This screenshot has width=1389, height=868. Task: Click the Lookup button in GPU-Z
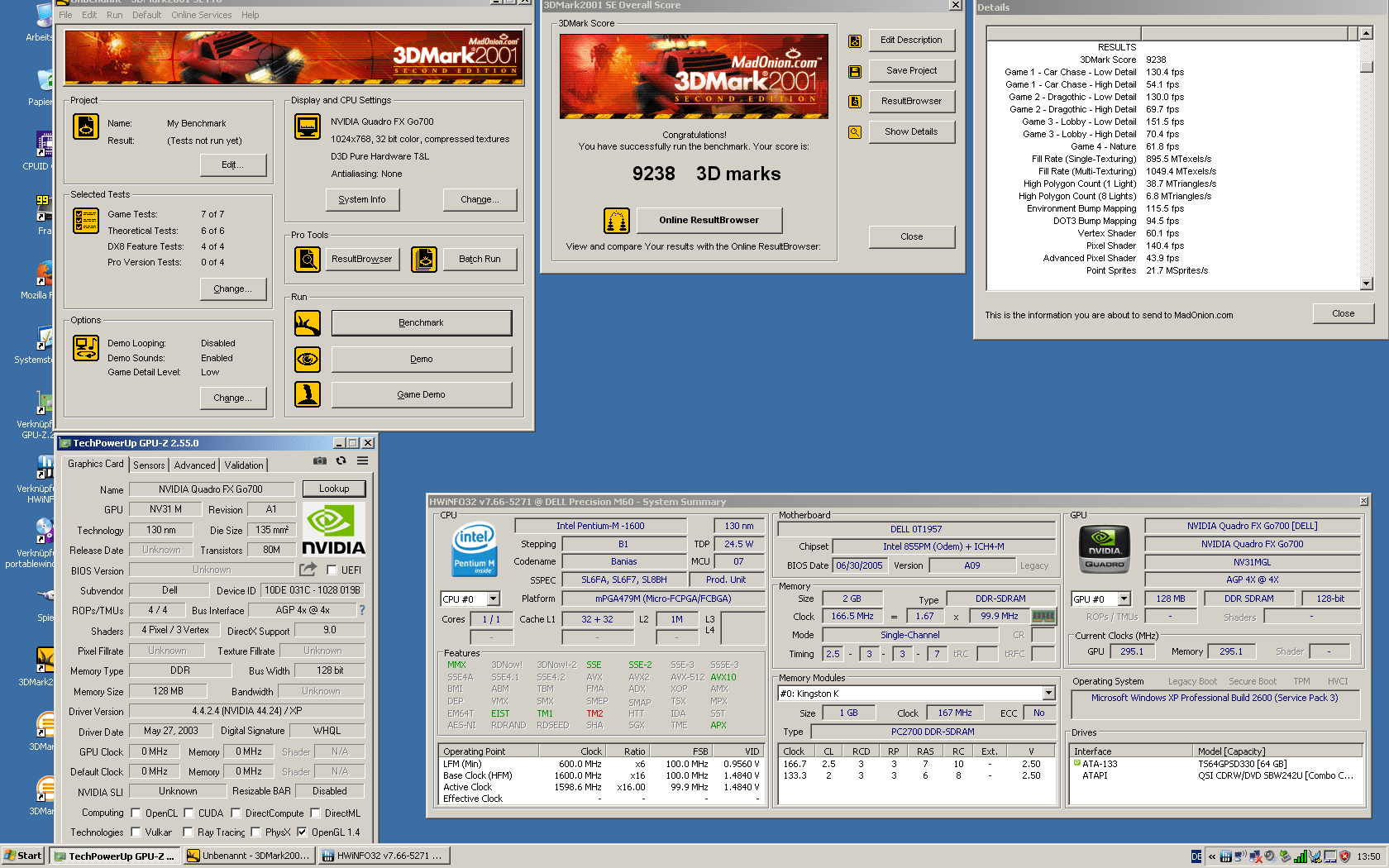click(334, 489)
